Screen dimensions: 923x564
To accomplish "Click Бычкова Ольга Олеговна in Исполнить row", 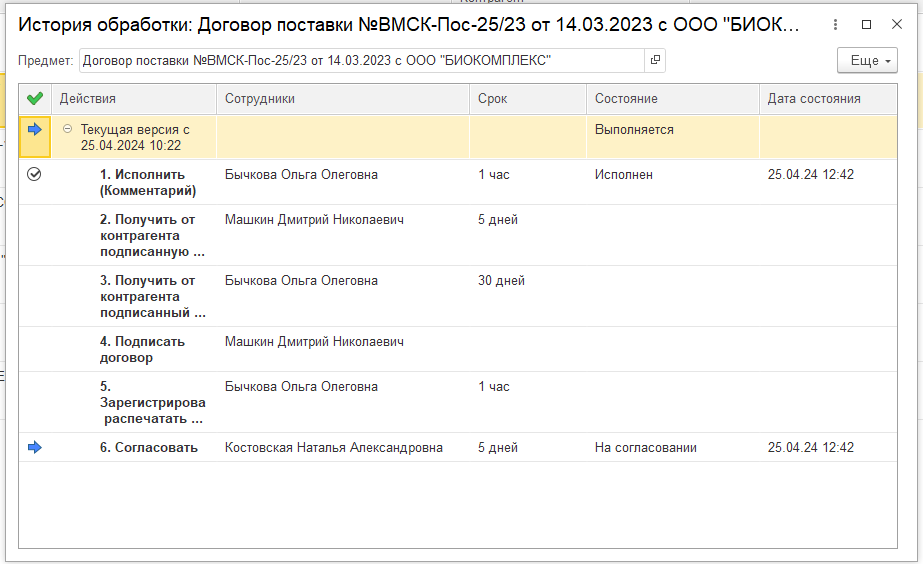I will (x=301, y=174).
